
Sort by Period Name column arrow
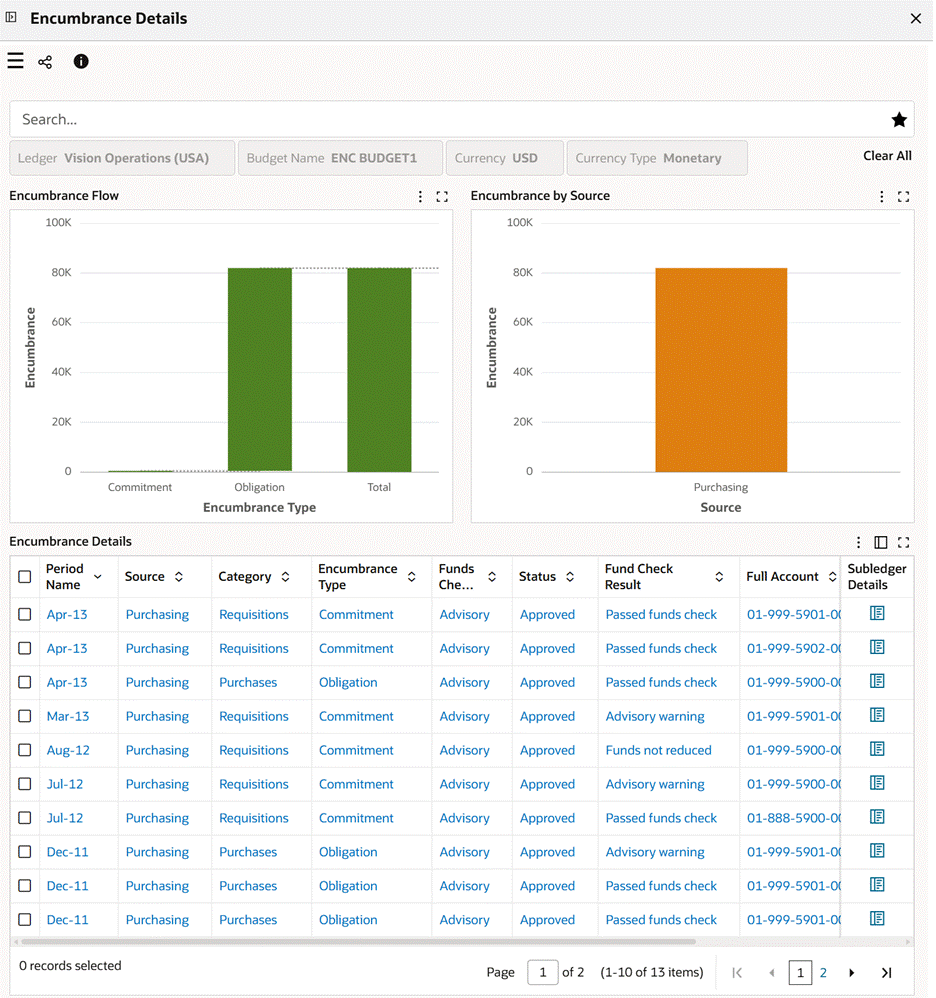[x=97, y=577]
